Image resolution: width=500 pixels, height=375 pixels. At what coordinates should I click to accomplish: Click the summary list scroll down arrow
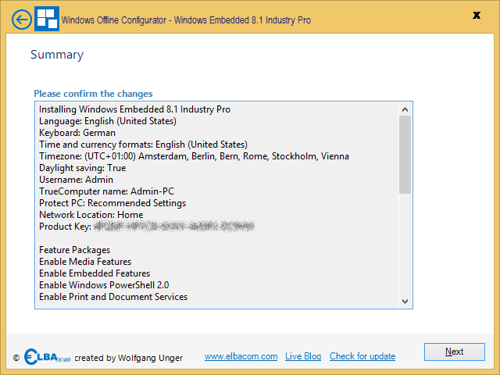[405, 301]
